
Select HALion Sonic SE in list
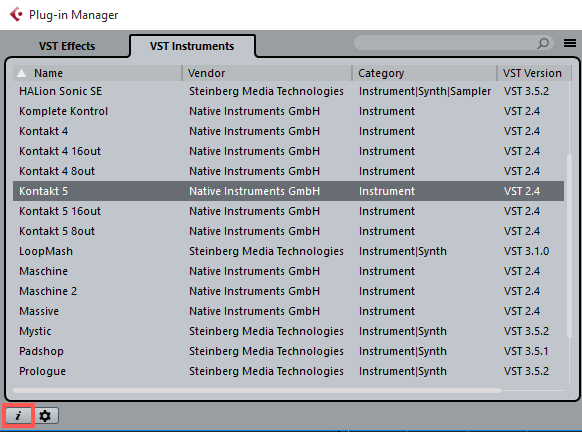[288, 91]
